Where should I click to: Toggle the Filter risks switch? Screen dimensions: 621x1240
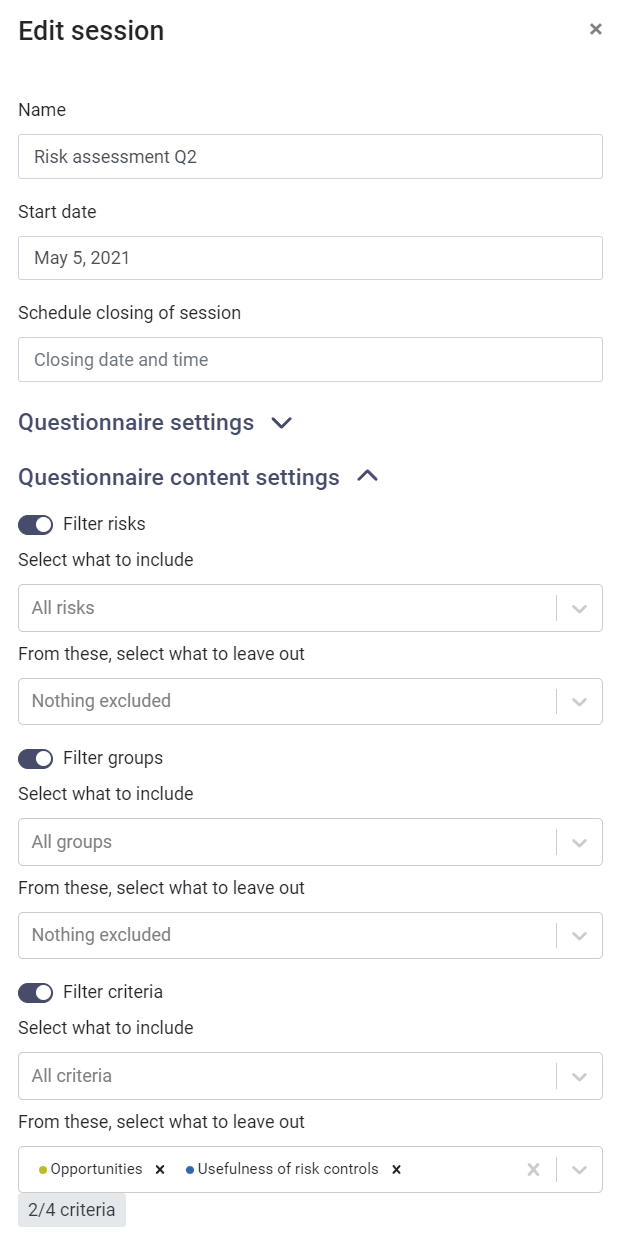(36, 524)
